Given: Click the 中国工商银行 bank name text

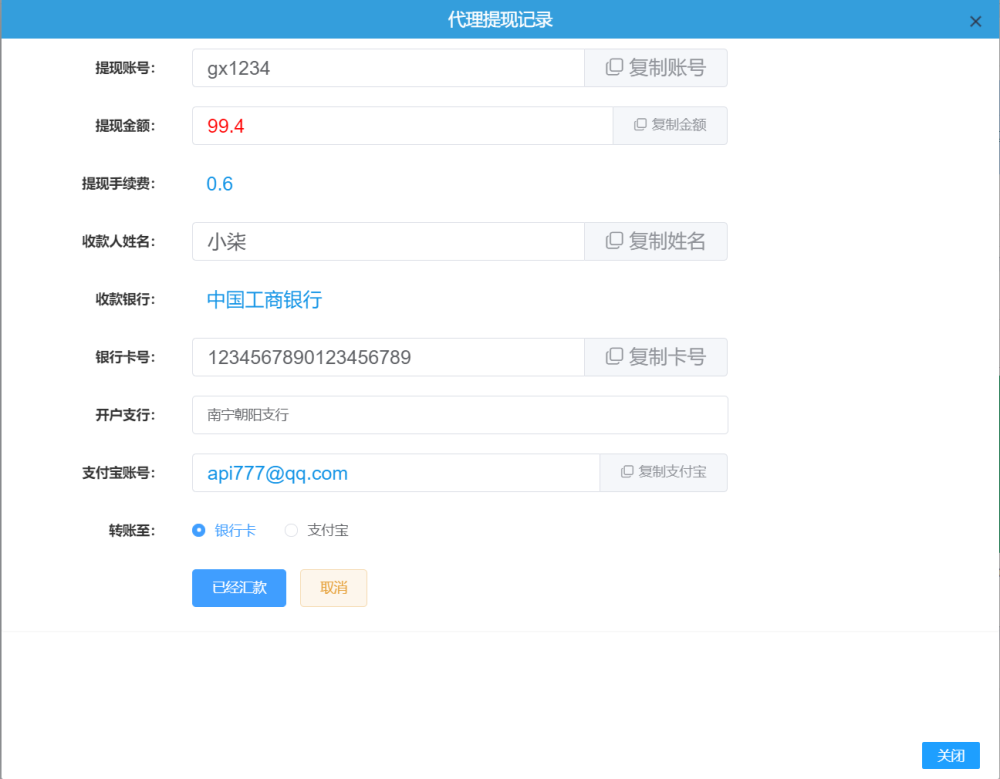Looking at the screenshot, I should [264, 300].
